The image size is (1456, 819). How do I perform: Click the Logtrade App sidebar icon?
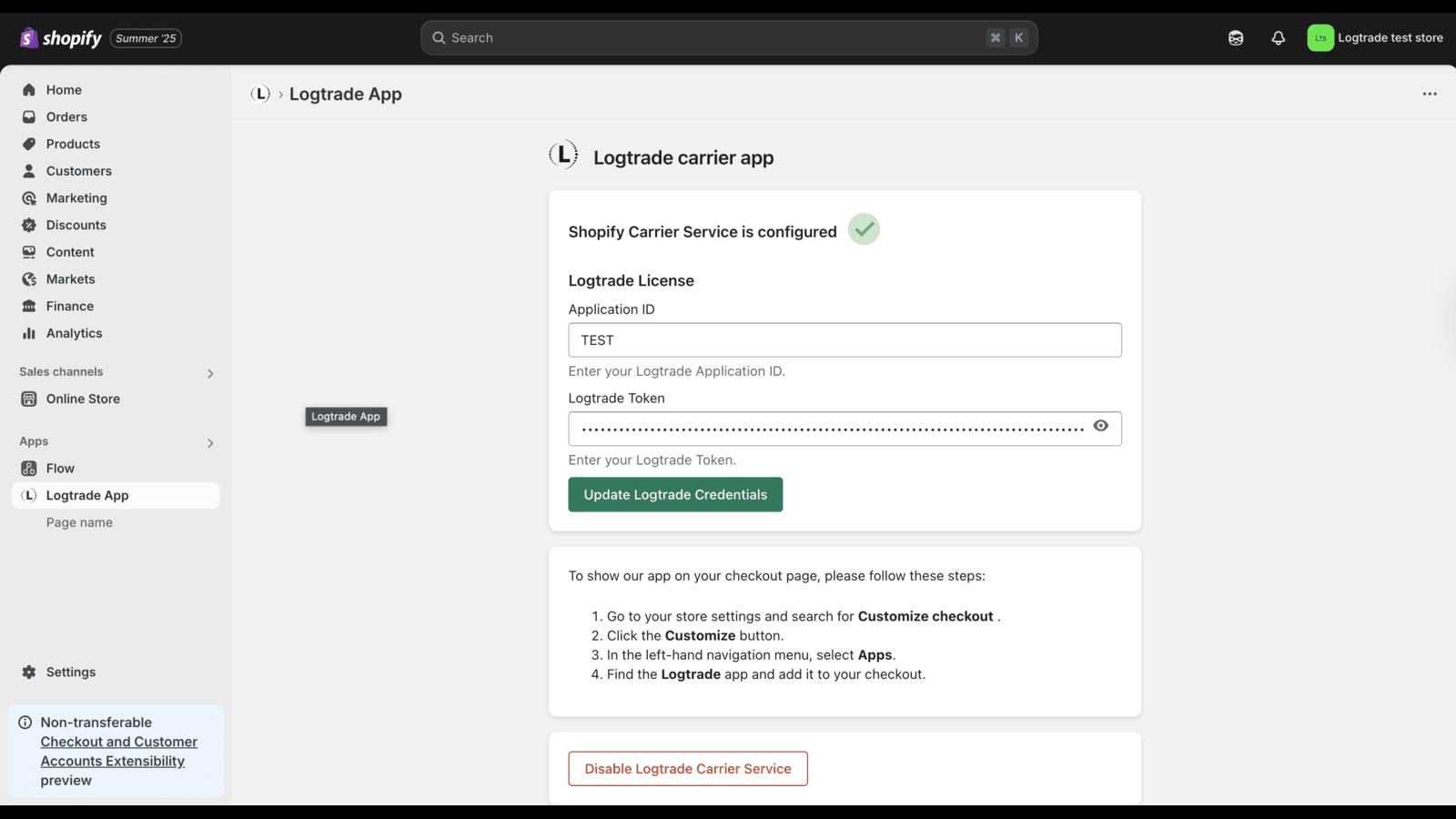coord(29,495)
